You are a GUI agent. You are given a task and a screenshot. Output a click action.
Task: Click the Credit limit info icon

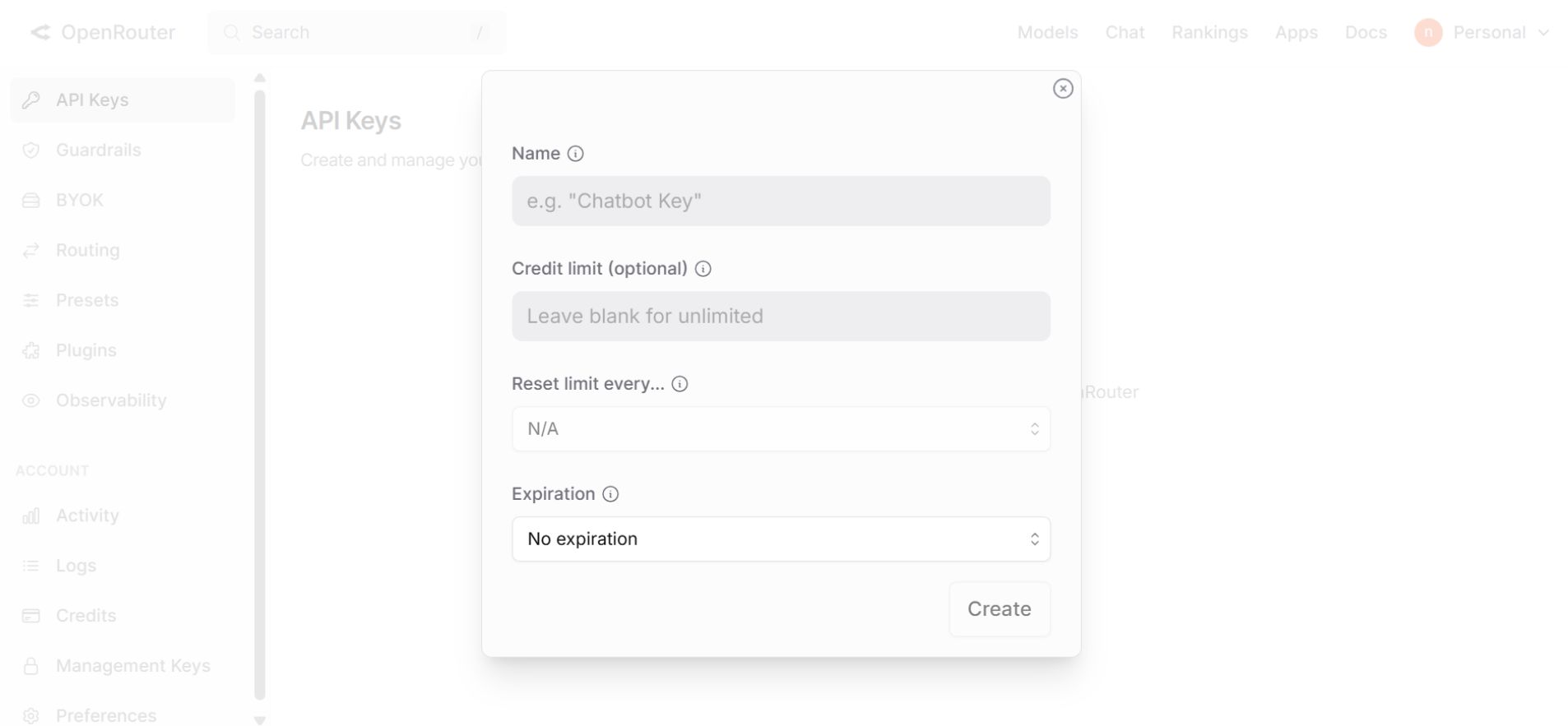(703, 269)
